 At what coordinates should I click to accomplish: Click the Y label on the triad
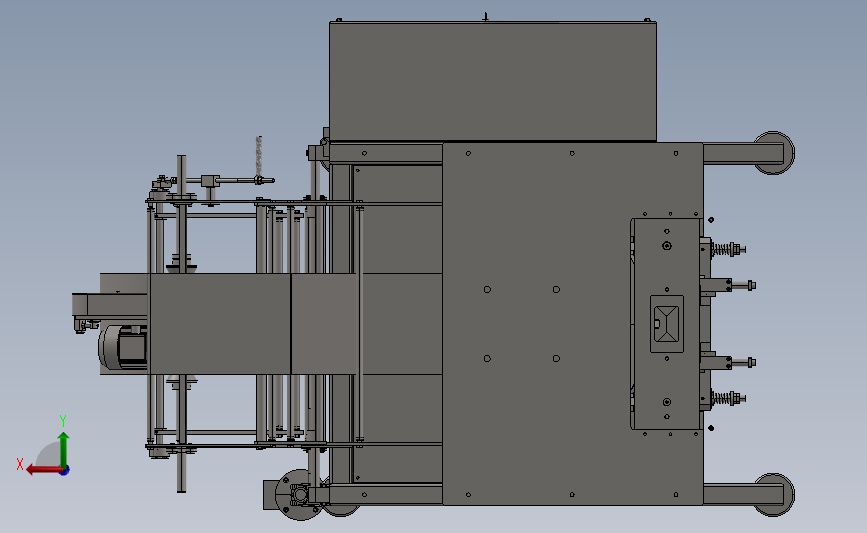pyautogui.click(x=63, y=421)
